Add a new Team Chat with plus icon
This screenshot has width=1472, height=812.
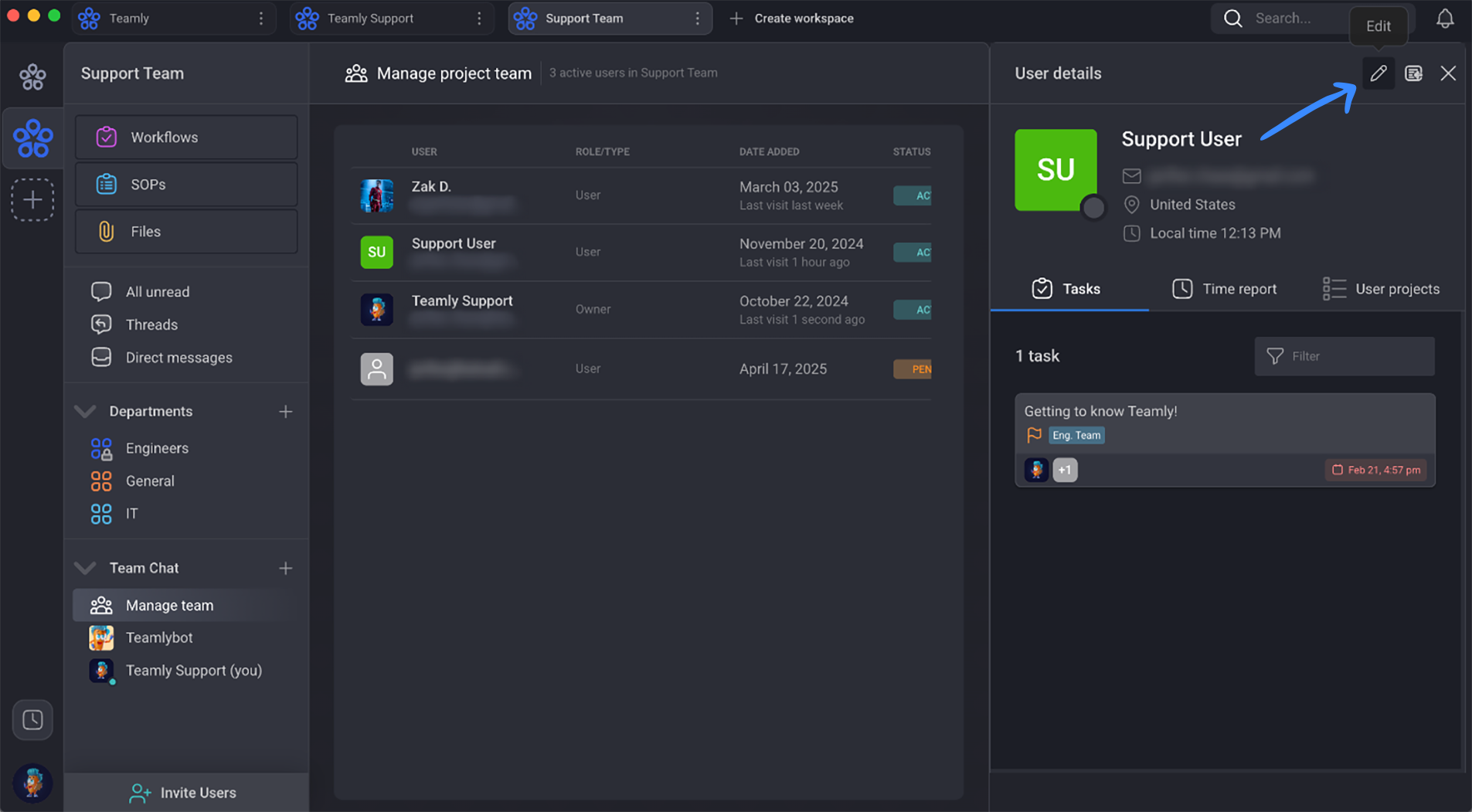click(x=285, y=569)
